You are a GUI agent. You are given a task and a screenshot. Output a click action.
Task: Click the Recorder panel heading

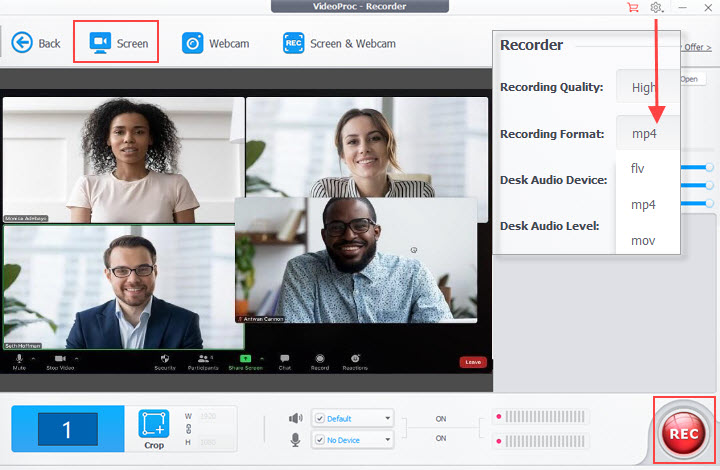click(x=531, y=45)
